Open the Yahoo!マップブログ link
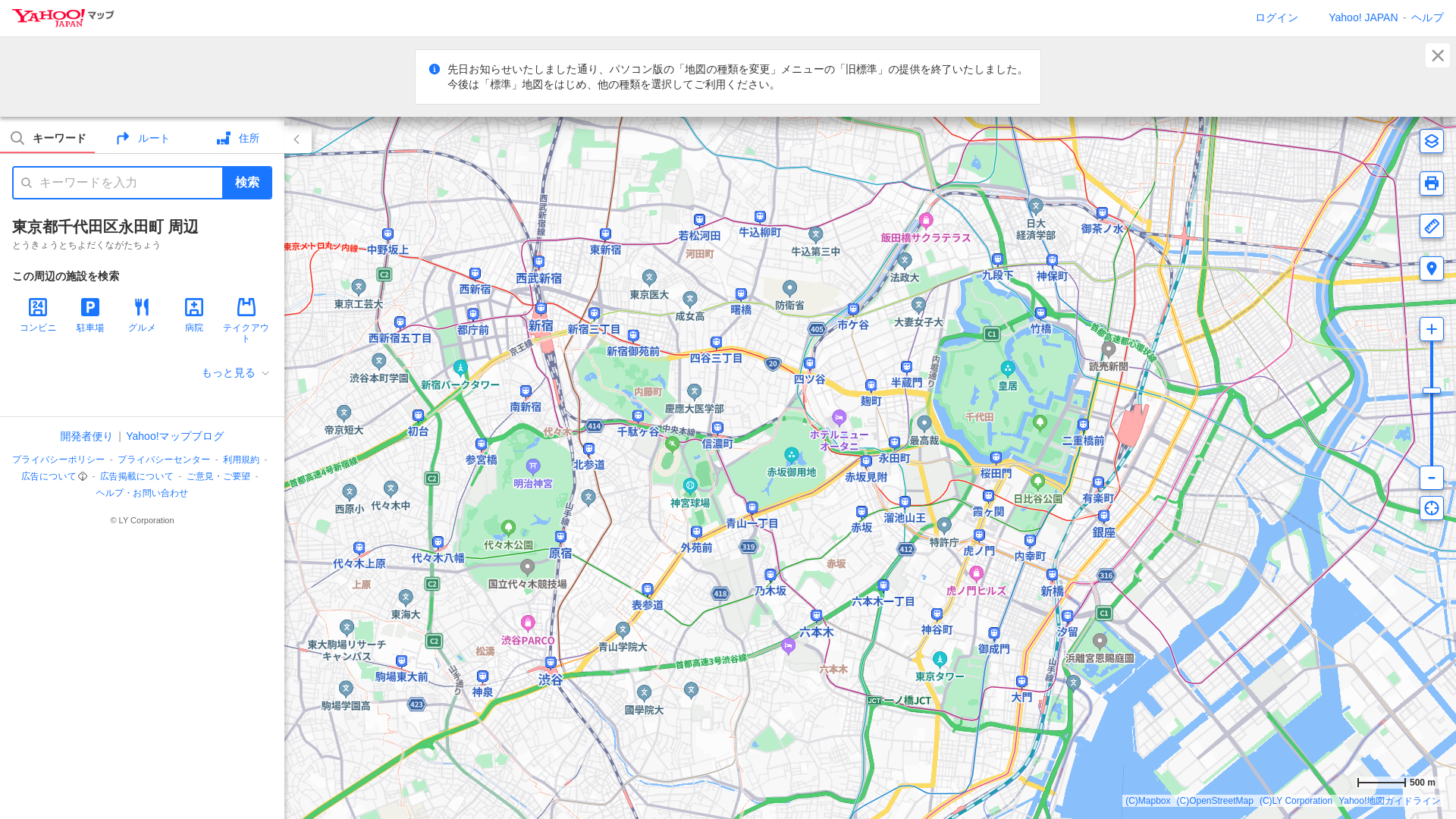Screen dimensions: 1456x819 pyautogui.click(x=174, y=436)
